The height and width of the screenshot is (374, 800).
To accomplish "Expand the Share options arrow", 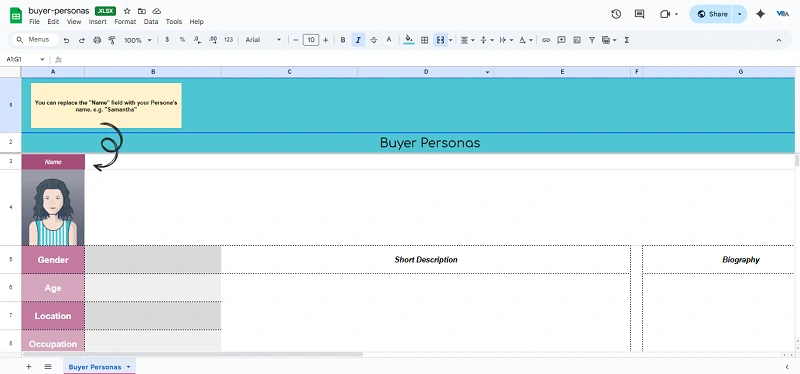I will pos(740,14).
